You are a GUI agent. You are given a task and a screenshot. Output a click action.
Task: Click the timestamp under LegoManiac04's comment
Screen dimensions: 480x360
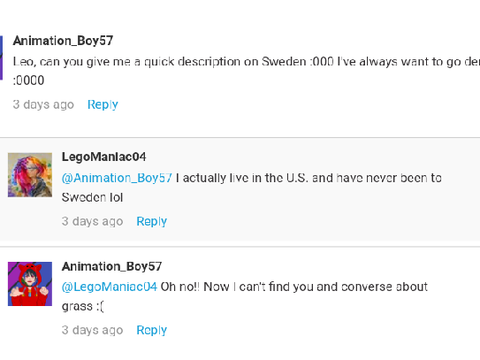pos(92,221)
